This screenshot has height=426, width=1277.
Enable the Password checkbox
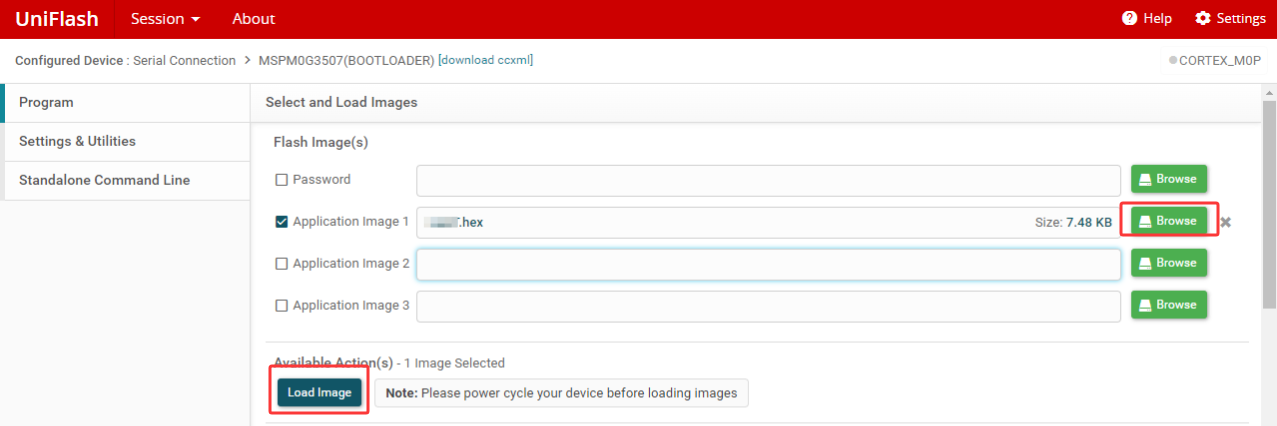(x=282, y=180)
